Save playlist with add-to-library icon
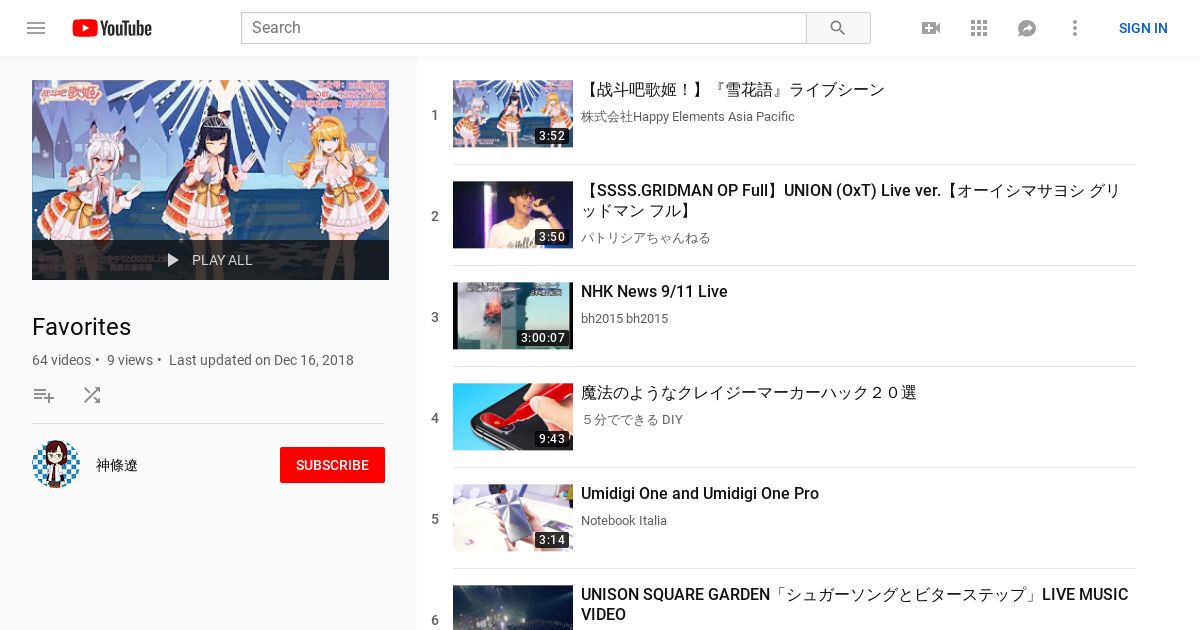 [44, 395]
